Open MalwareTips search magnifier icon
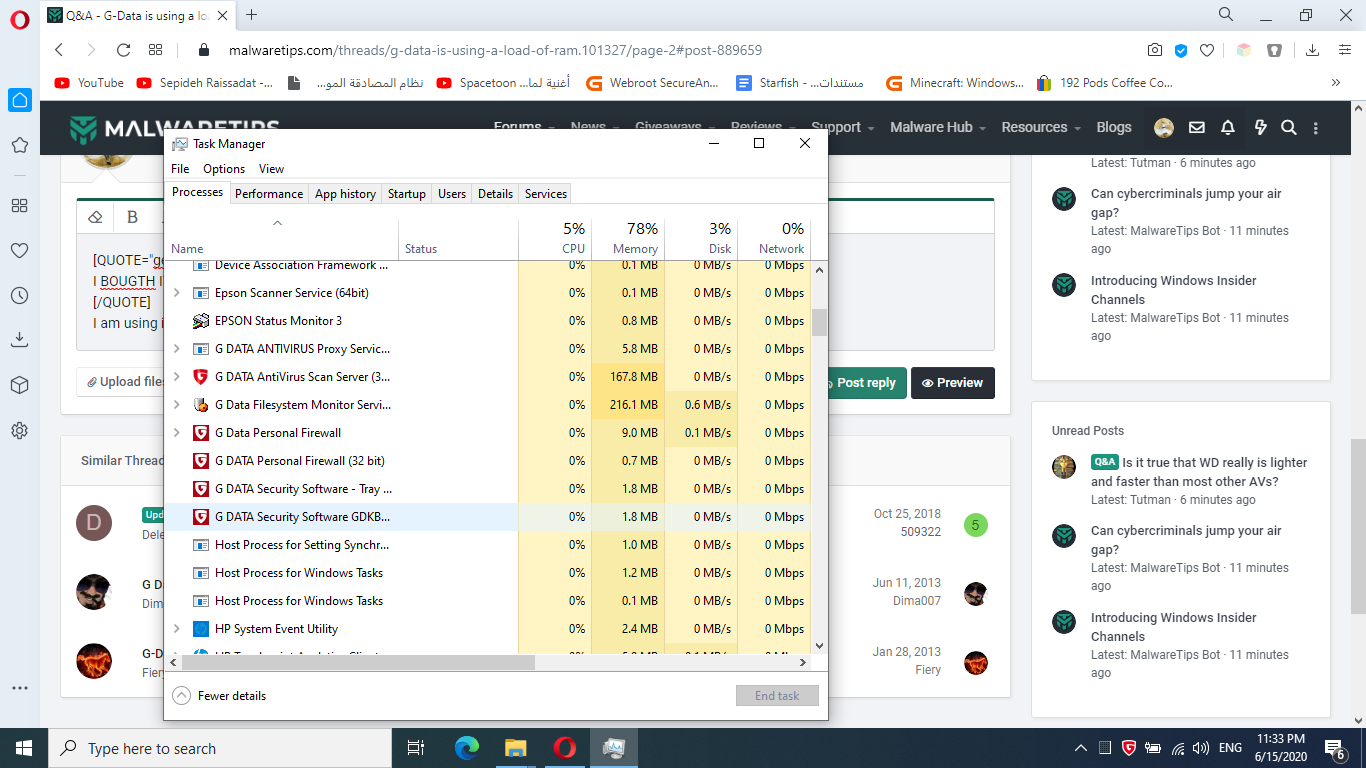This screenshot has width=1366, height=768. coord(1289,127)
